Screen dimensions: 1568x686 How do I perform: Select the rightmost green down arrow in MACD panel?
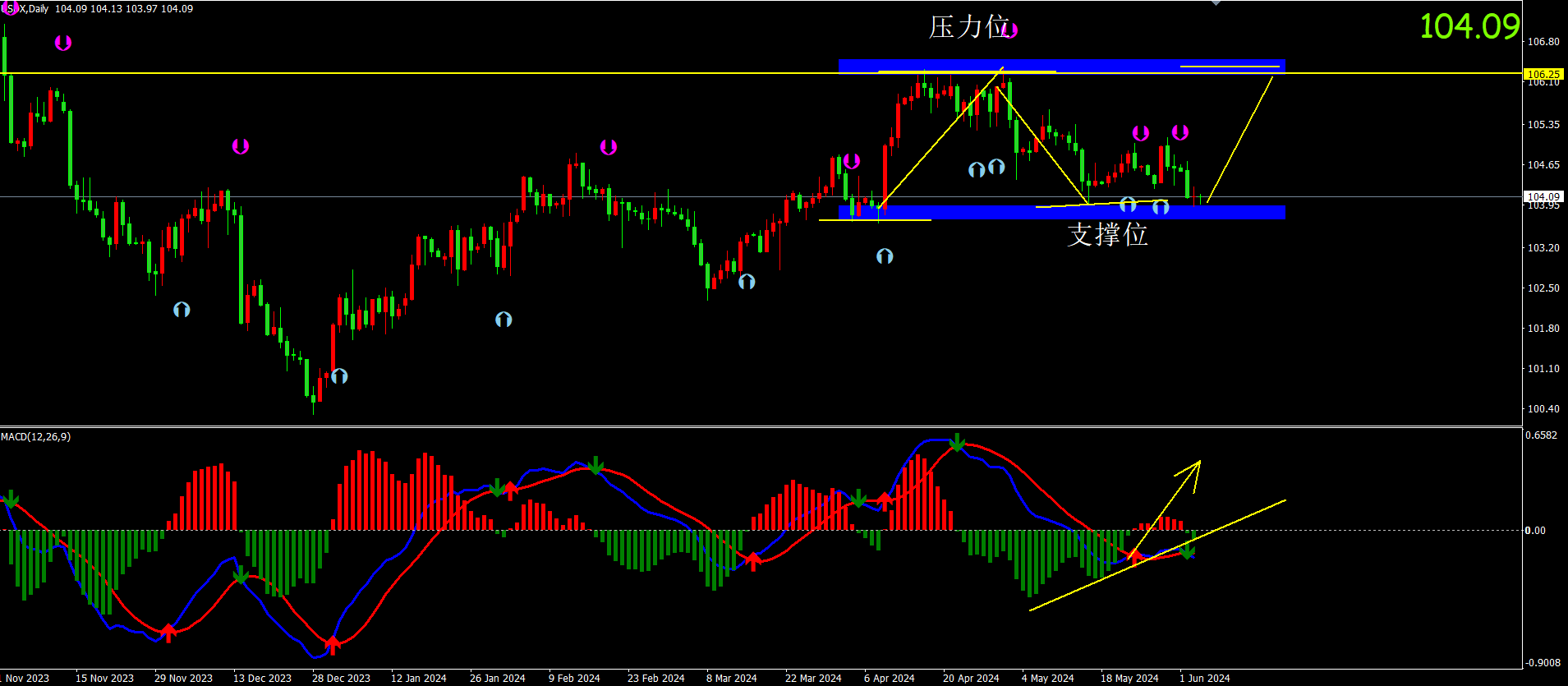click(1188, 550)
